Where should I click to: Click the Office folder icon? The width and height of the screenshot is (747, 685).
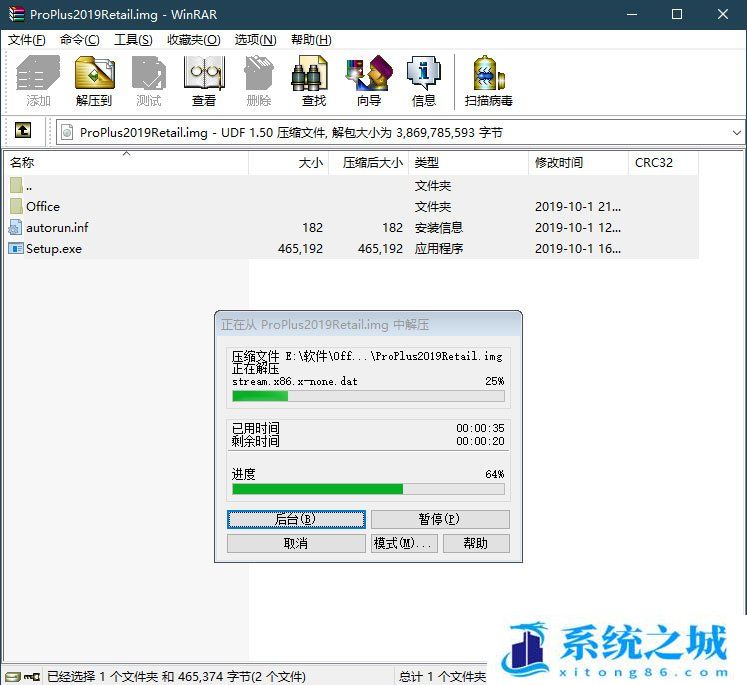[x=16, y=206]
